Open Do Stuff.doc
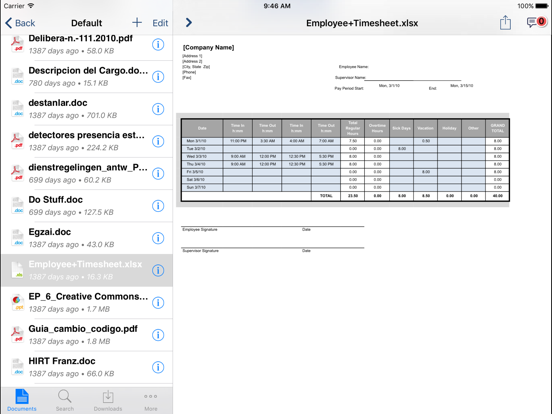552x414 pixels. [87, 206]
